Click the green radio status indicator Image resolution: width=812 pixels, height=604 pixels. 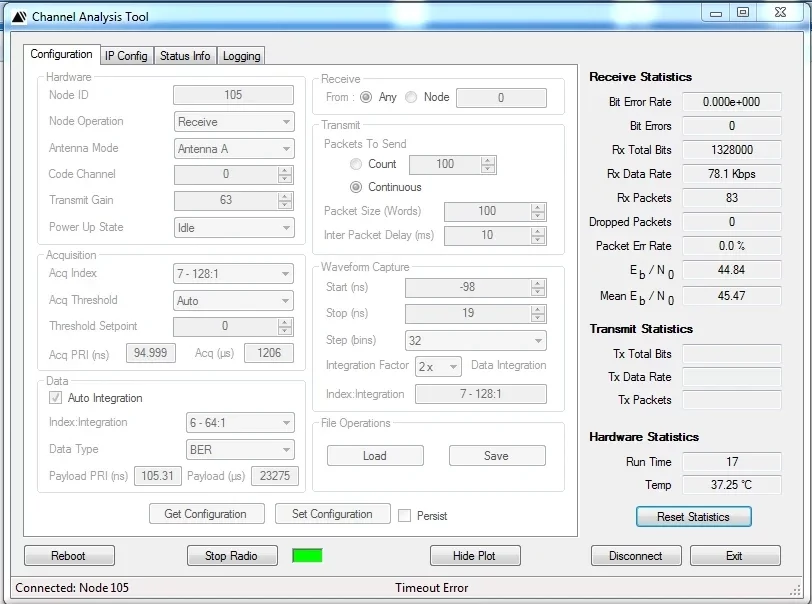307,555
